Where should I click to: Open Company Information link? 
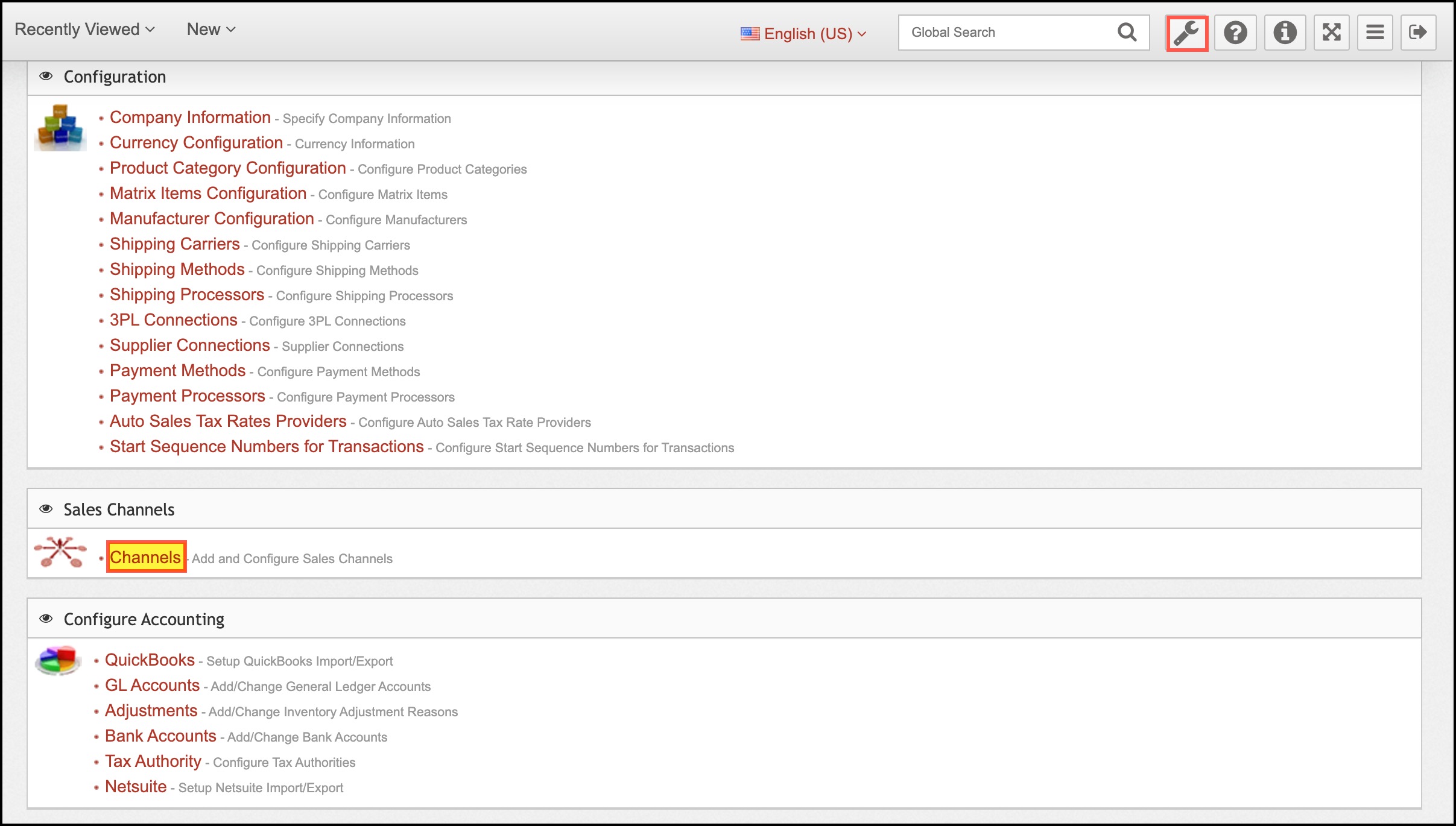(190, 118)
